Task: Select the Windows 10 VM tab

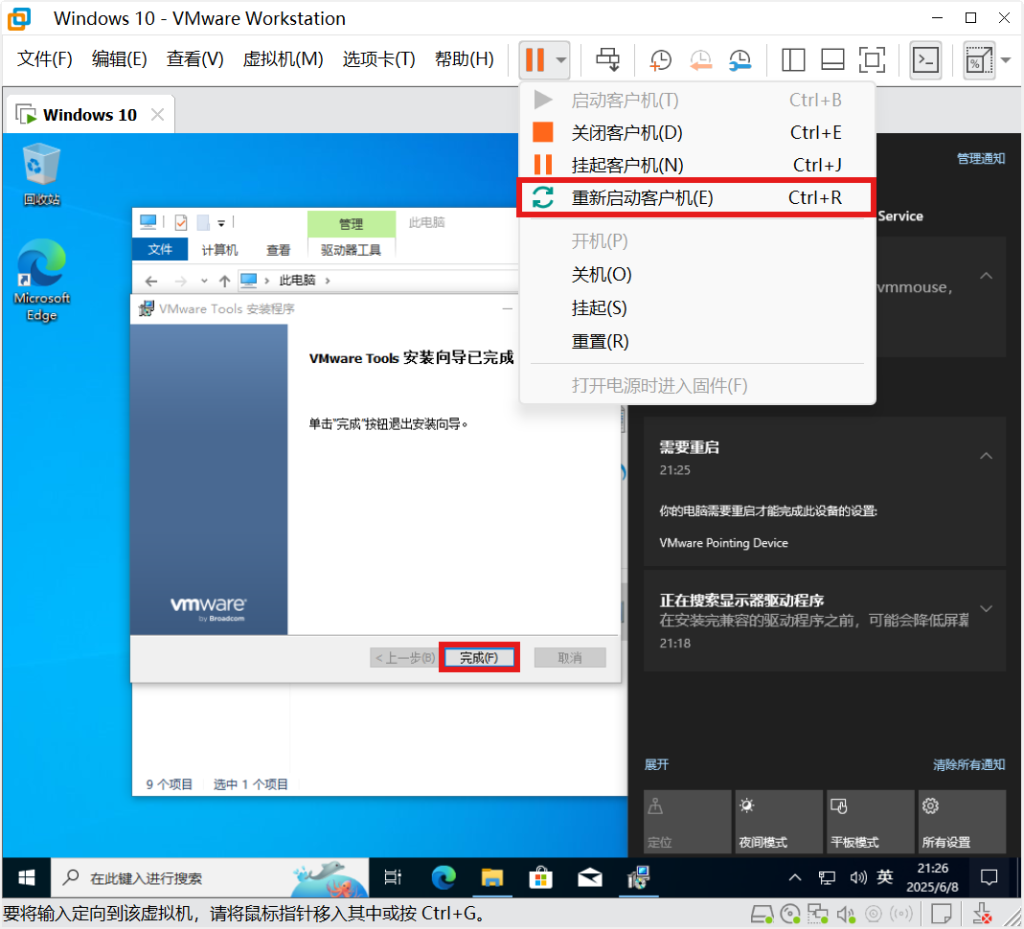Action: pyautogui.click(x=89, y=115)
